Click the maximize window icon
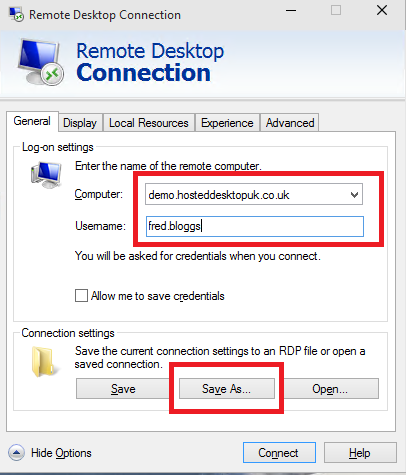 point(336,11)
